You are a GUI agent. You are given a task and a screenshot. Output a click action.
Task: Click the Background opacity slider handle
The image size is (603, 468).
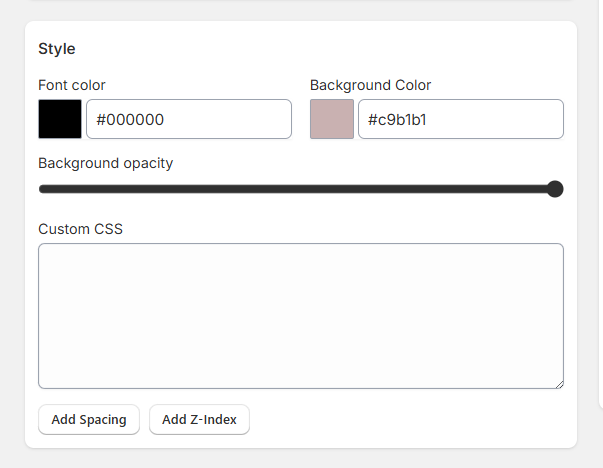pos(555,189)
